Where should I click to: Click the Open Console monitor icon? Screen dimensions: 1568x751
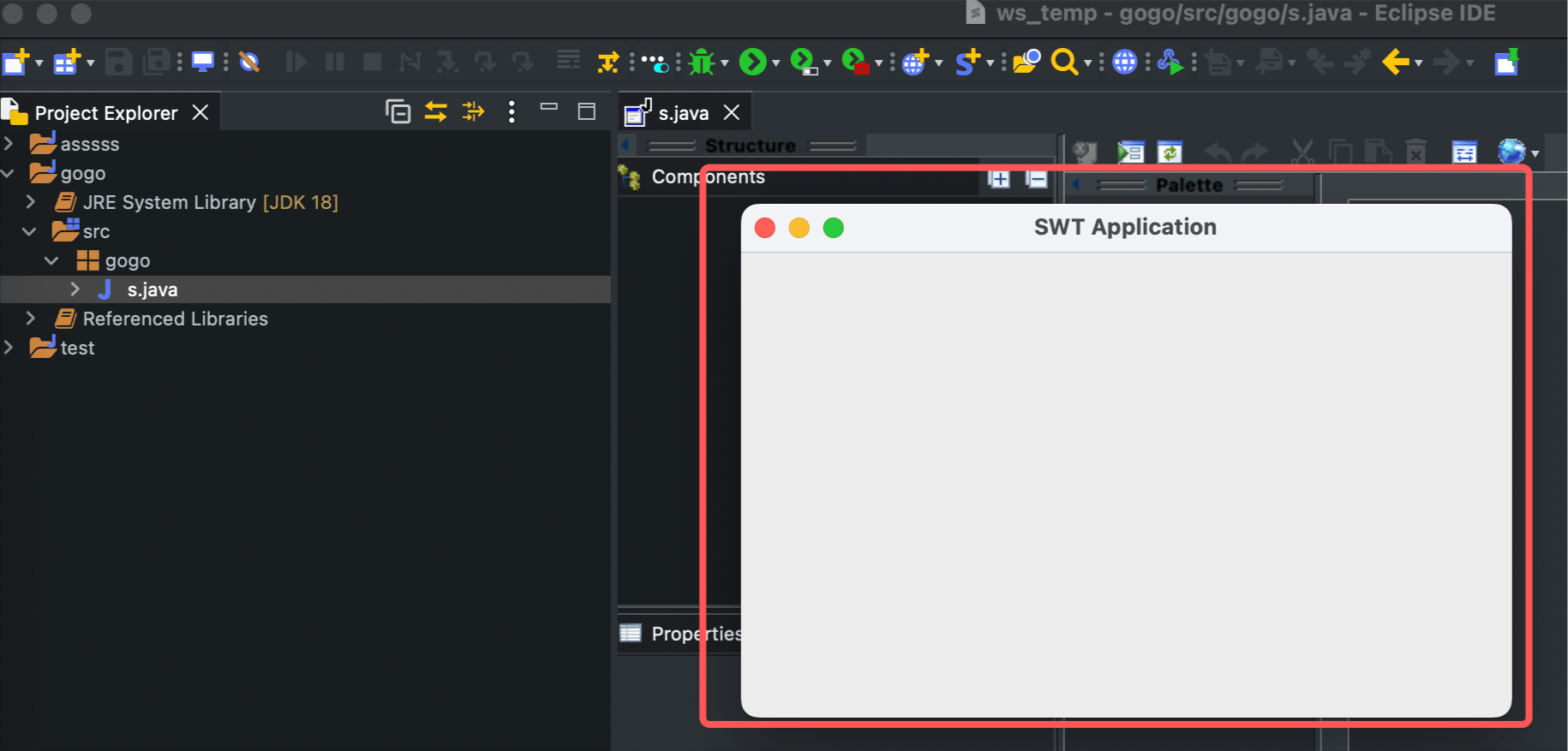[x=203, y=62]
